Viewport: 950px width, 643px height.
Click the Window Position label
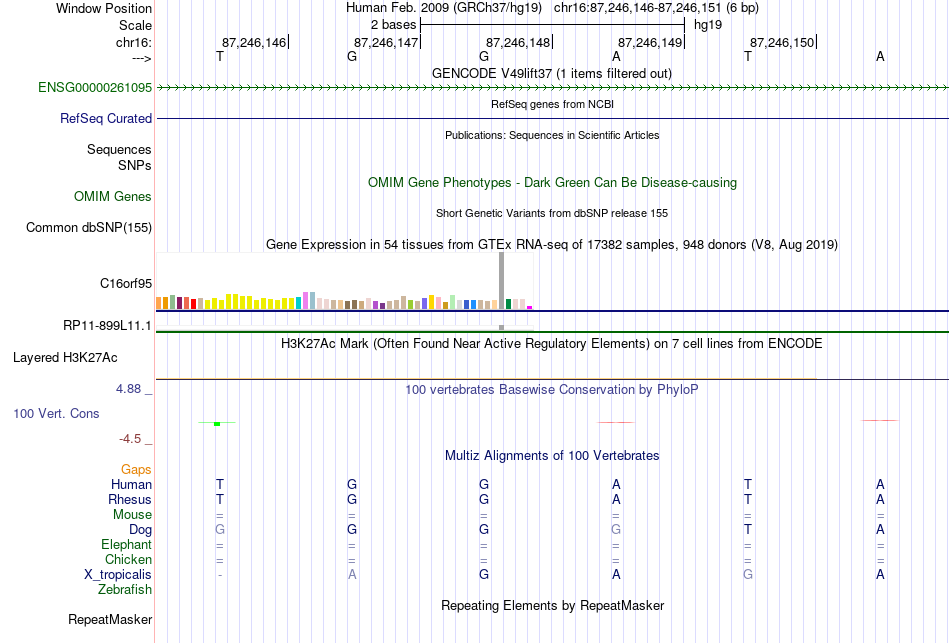coord(104,8)
